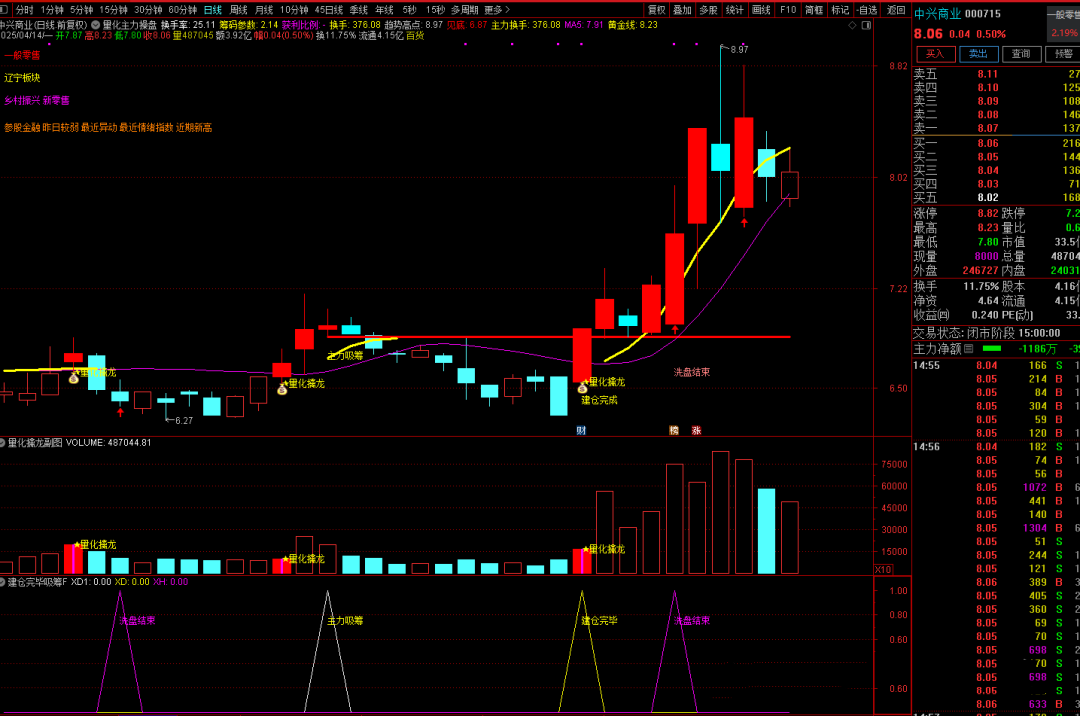
Task: Open the 多周期 period selector
Action: tap(464, 9)
